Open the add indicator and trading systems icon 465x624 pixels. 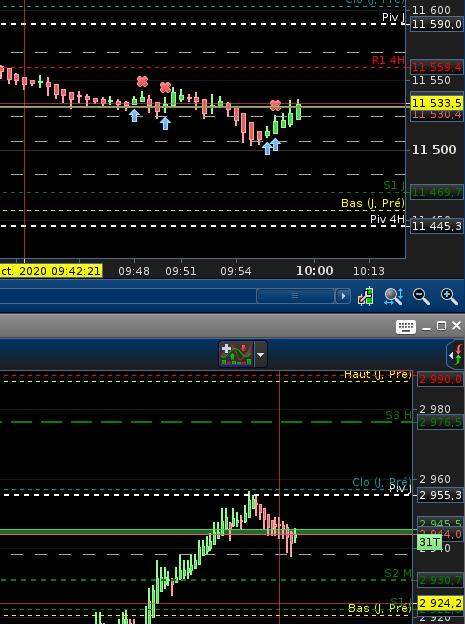236,353
